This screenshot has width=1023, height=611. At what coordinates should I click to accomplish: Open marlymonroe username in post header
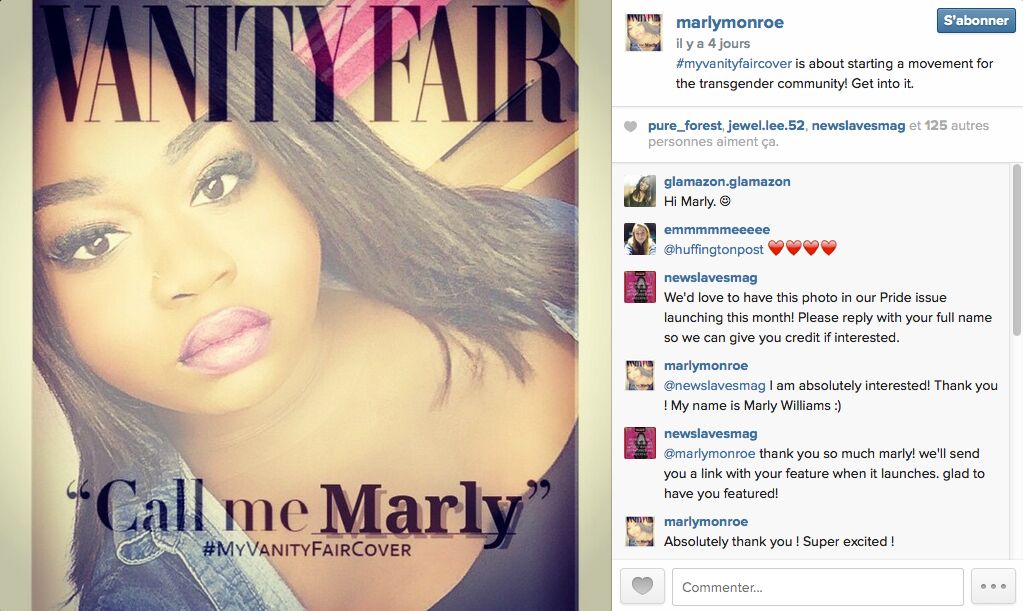[729, 22]
